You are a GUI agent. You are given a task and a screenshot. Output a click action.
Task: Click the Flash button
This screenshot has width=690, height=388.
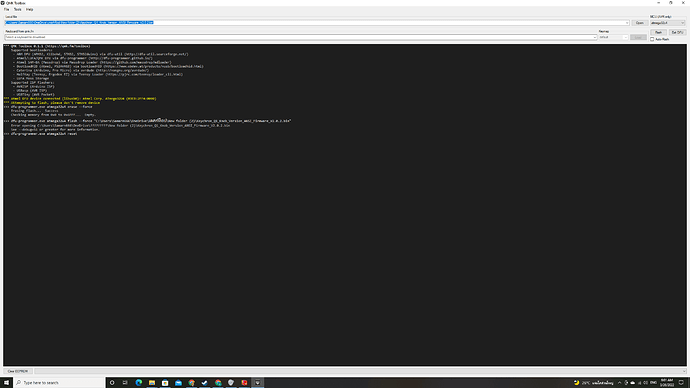(x=658, y=32)
